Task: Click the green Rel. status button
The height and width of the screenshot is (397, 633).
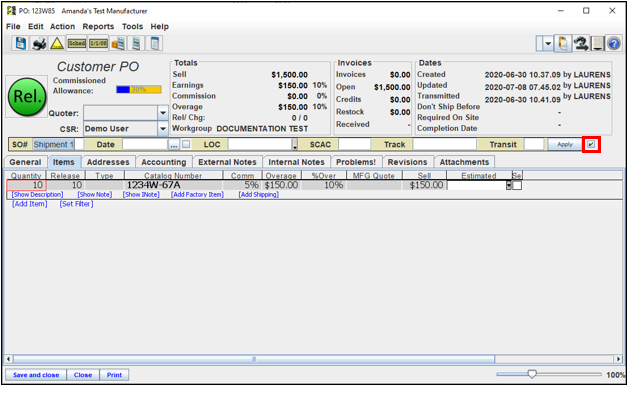Action: 27,97
